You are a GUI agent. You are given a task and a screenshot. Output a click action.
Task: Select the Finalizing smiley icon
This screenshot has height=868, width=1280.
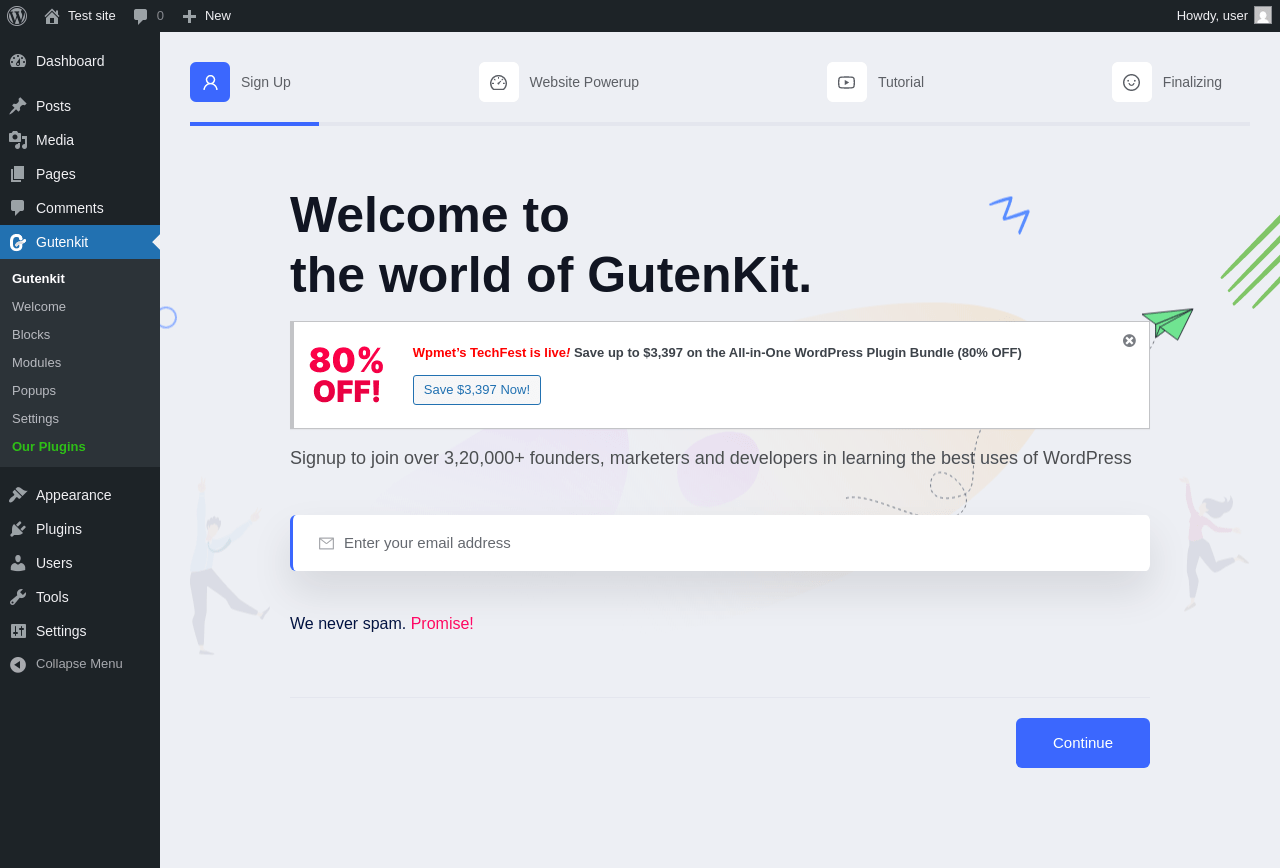(x=1132, y=82)
